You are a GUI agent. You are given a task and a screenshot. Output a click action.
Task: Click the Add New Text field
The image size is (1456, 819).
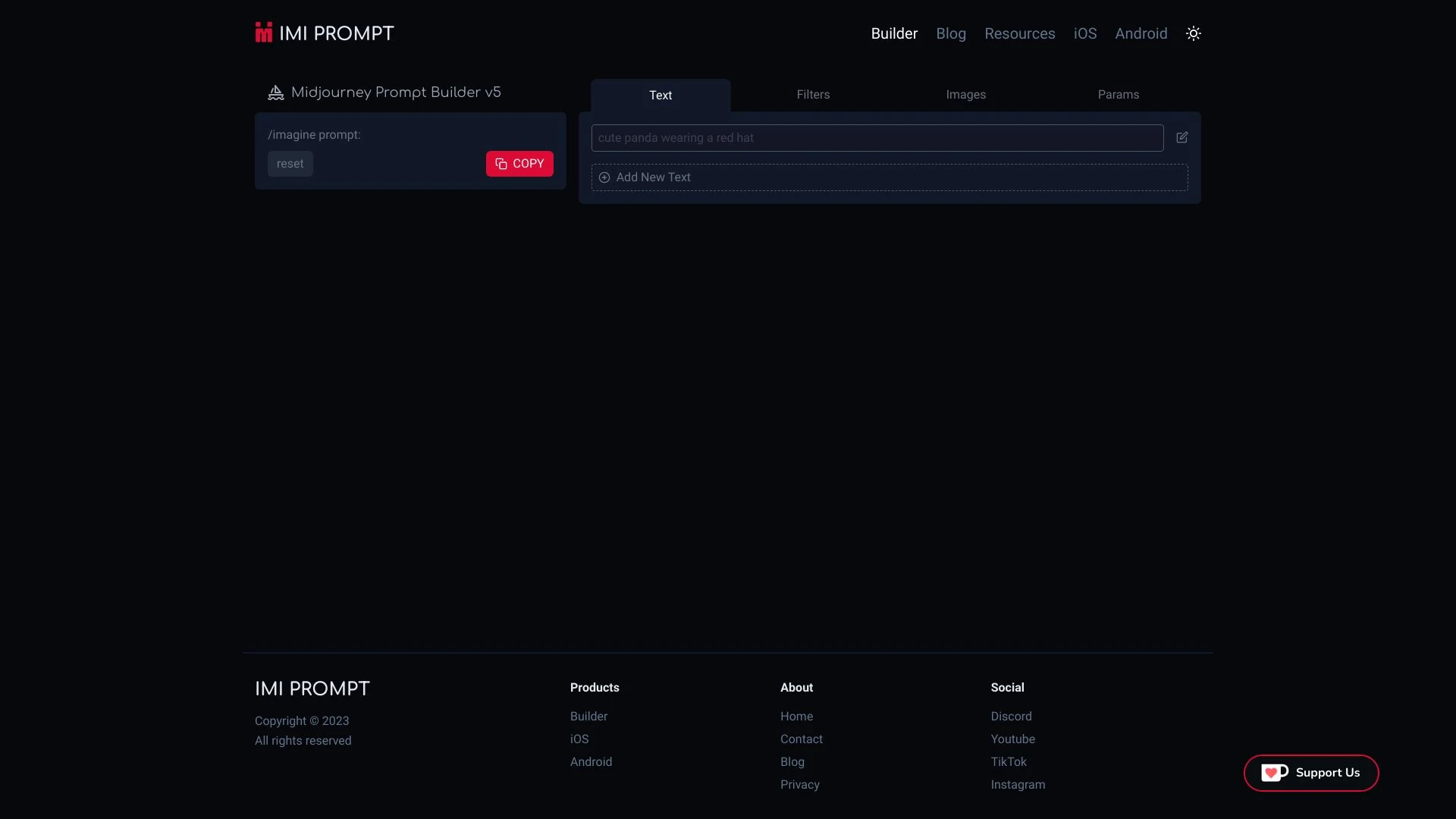[889, 177]
